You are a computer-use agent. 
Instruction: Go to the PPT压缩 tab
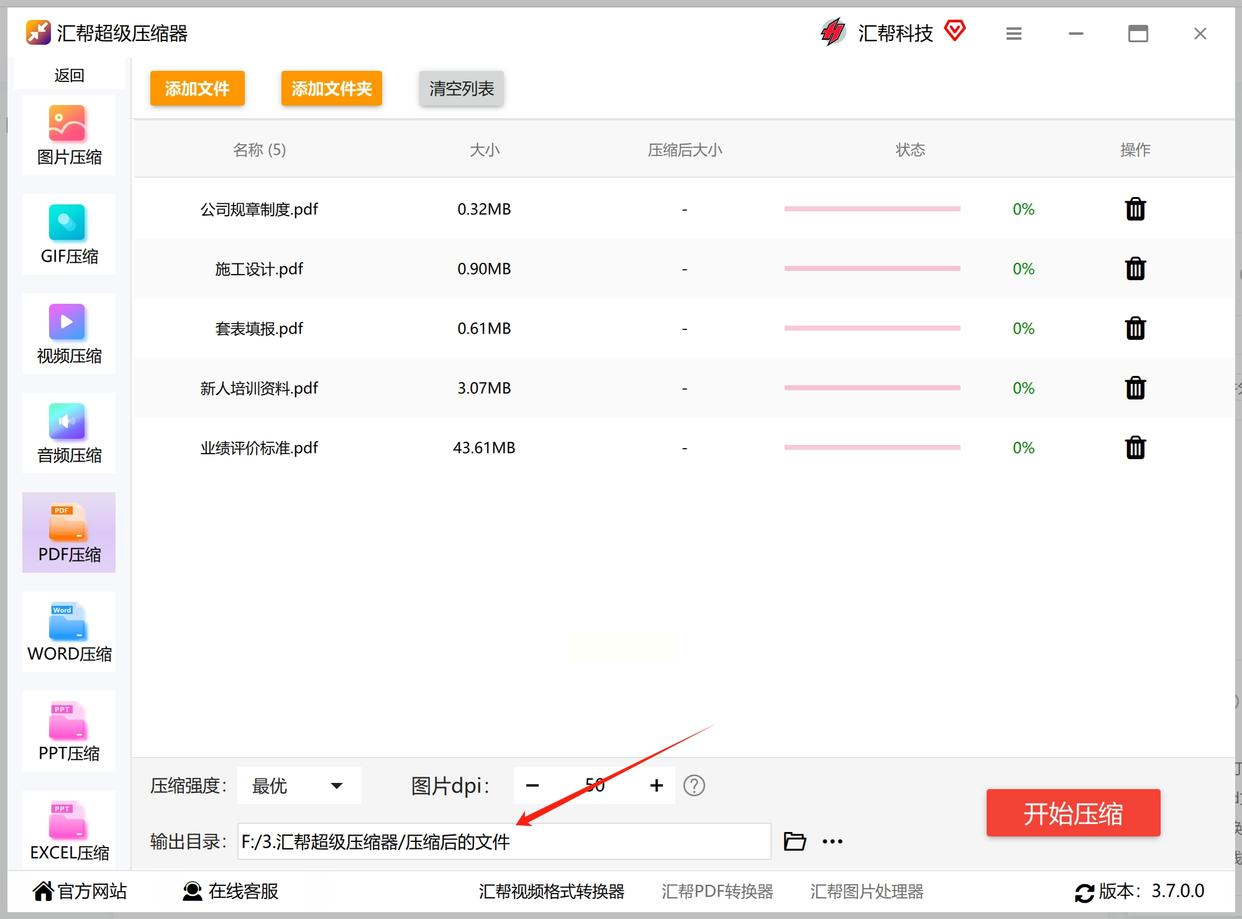(69, 731)
